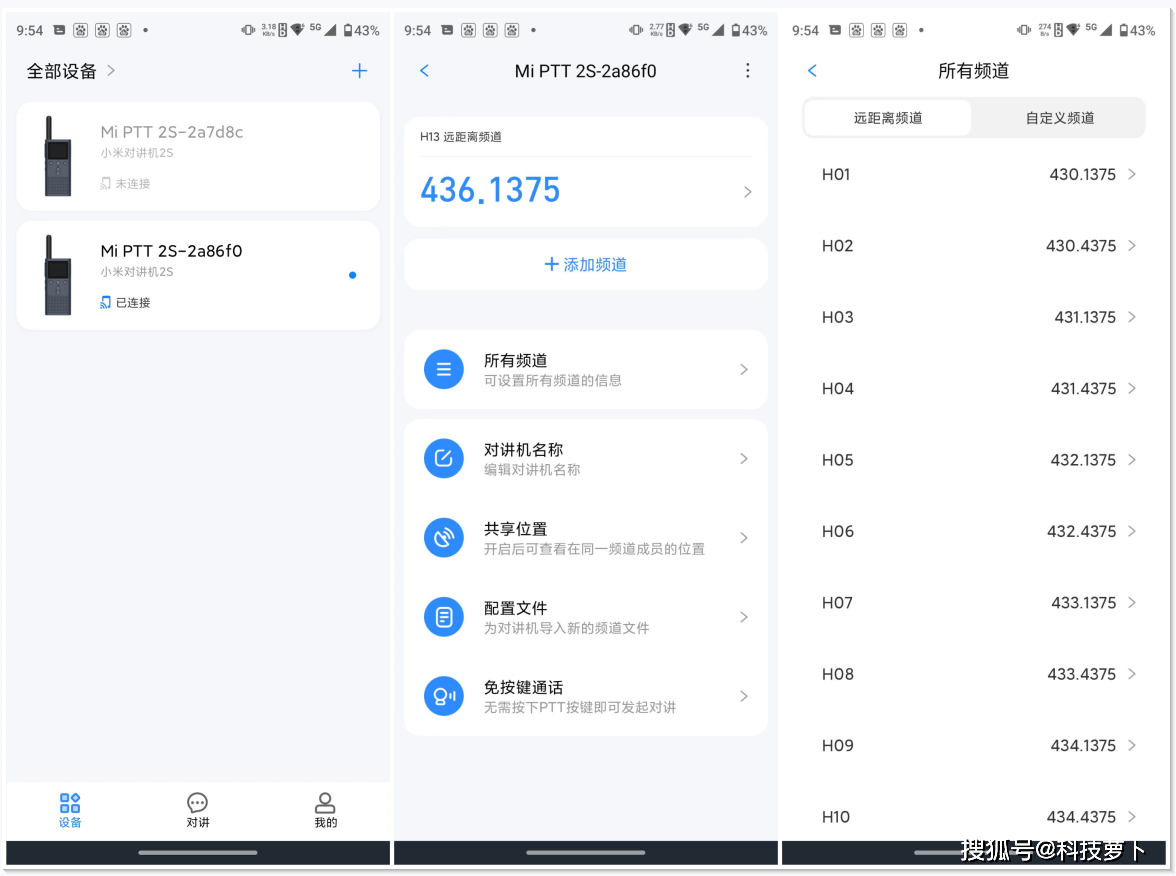Switch to the 我的 profile tab
This screenshot has width=1176, height=876.
click(326, 810)
